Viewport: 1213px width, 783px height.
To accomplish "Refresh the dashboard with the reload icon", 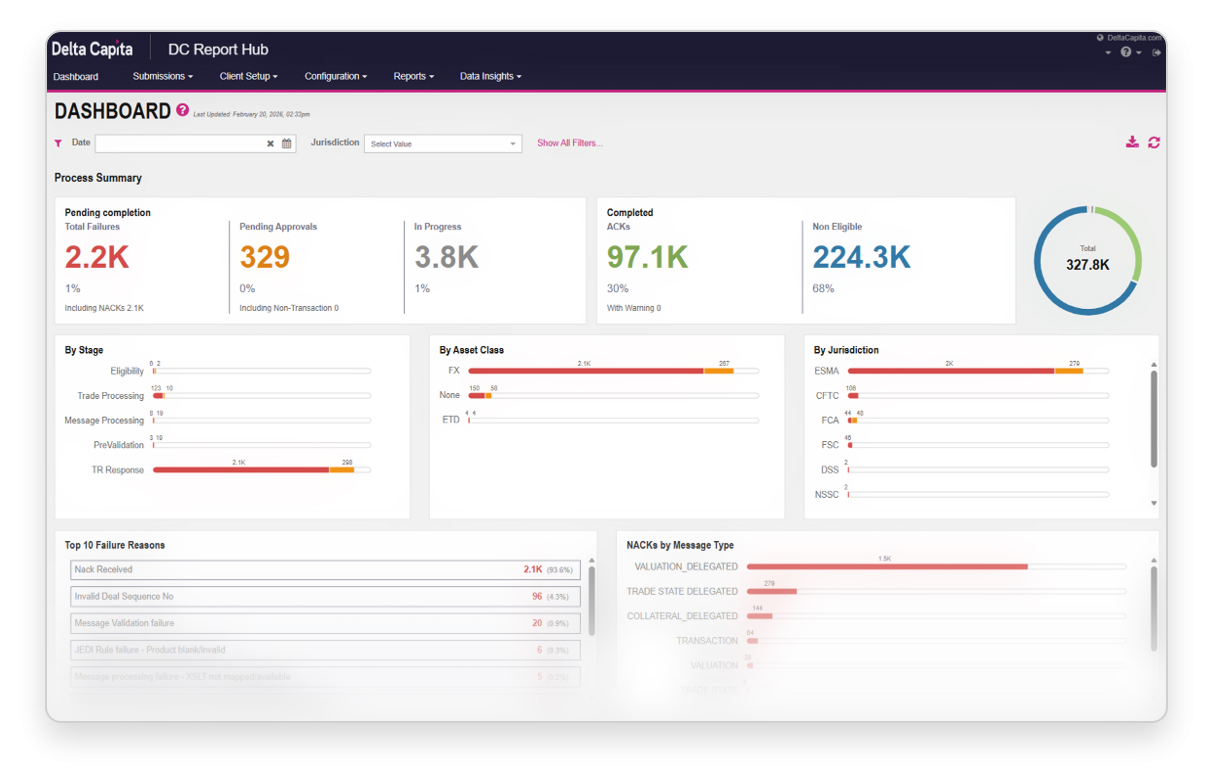I will (1154, 142).
